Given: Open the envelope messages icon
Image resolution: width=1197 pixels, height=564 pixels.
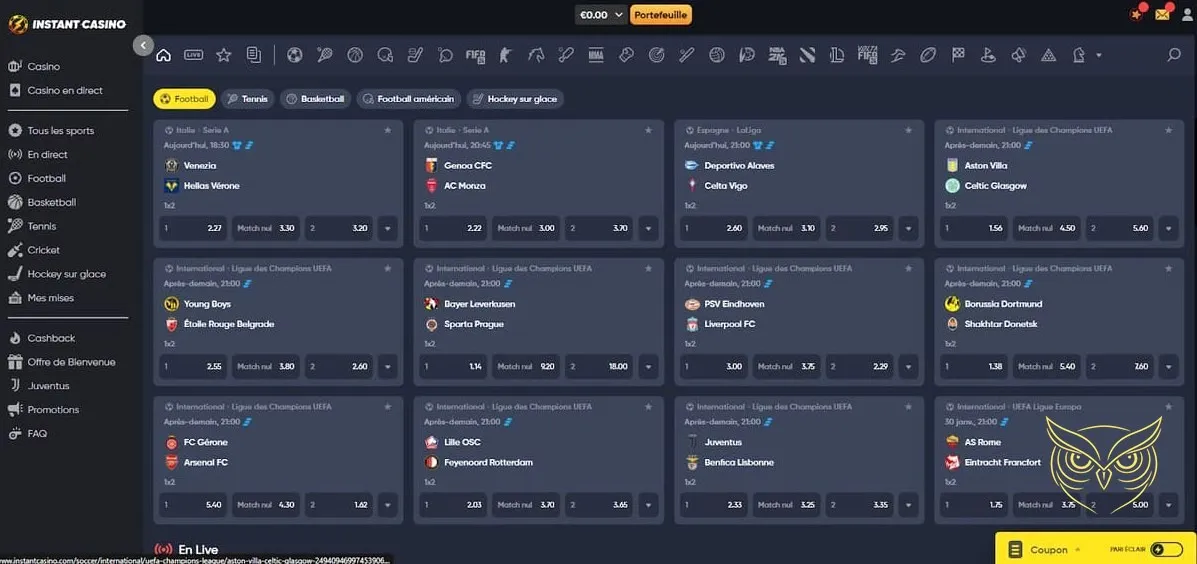Looking at the screenshot, I should (1162, 14).
